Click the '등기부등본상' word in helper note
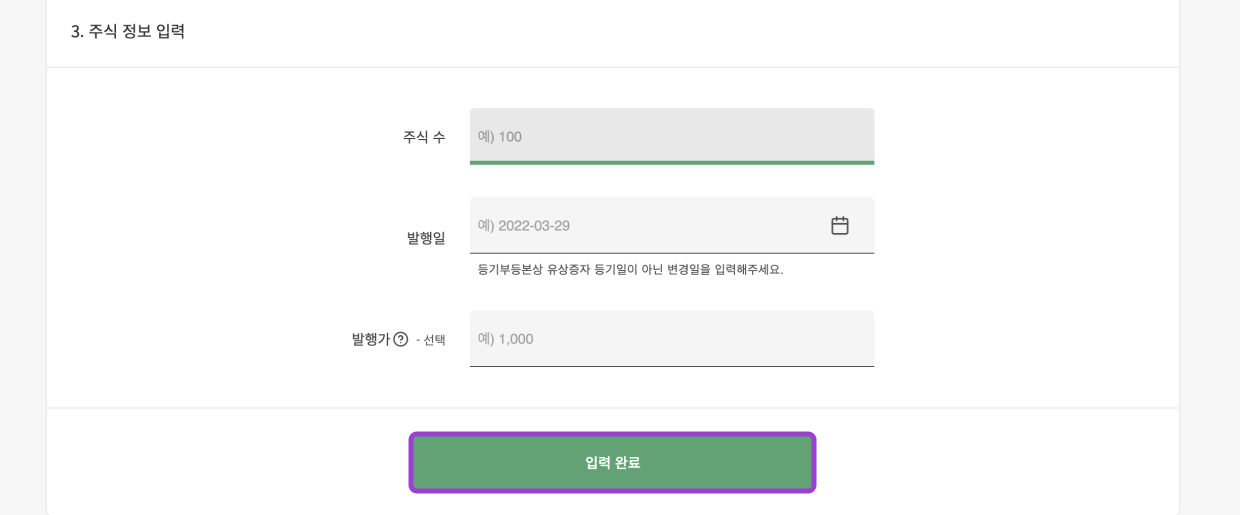1240x515 pixels. 510,270
